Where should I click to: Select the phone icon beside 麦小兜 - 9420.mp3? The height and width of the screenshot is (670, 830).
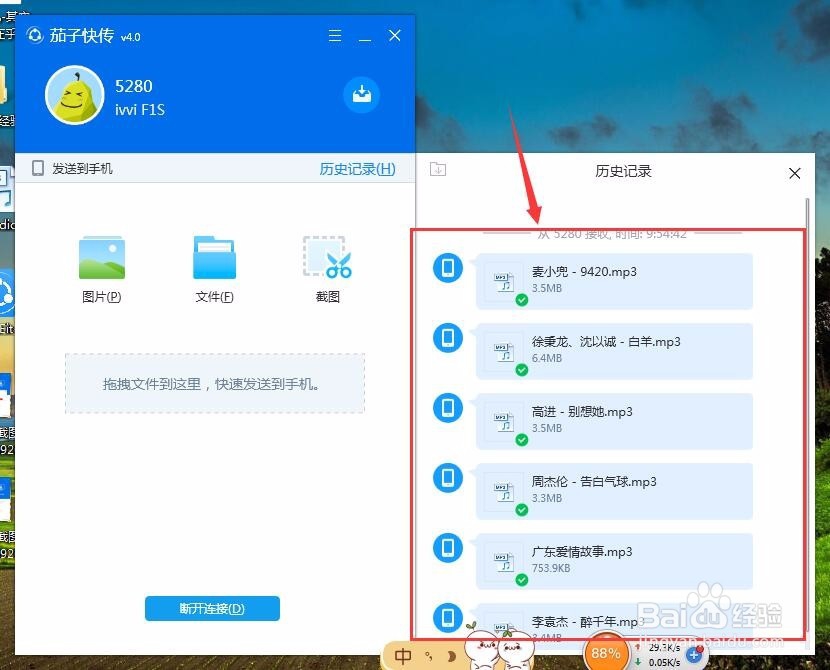pos(447,268)
